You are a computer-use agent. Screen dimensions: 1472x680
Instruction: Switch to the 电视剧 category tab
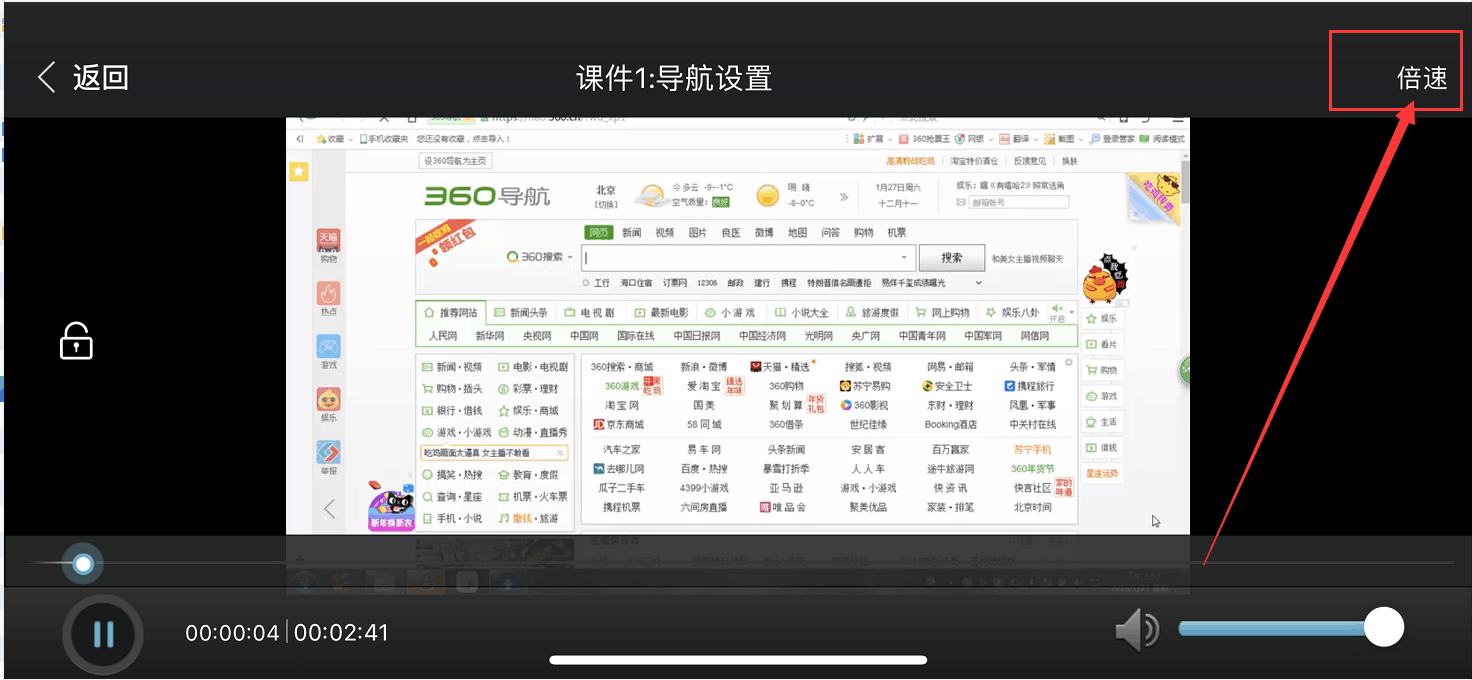coord(590,312)
